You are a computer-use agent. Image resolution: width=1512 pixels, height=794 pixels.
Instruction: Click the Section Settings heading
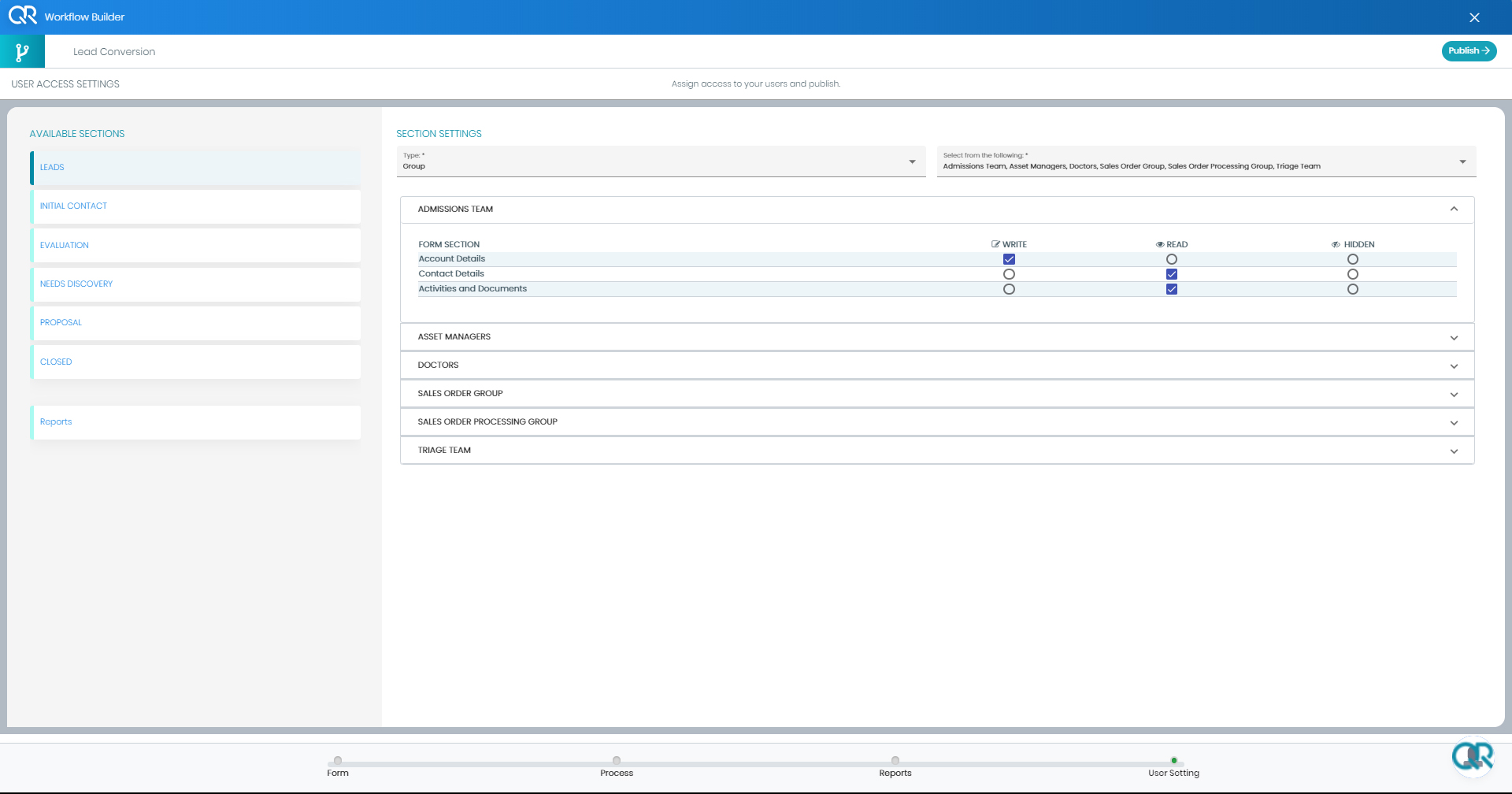coord(439,134)
